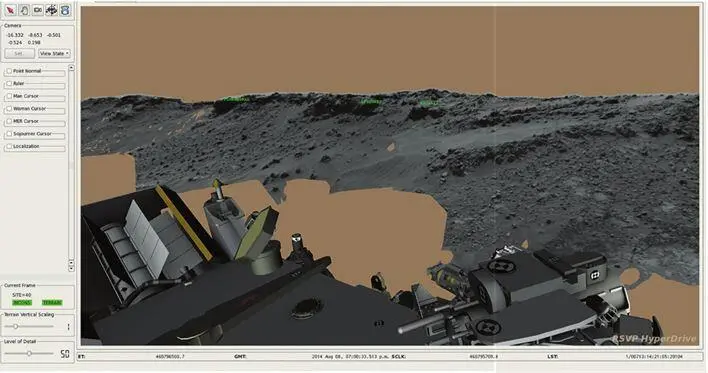
Task: Click the up arrow of options scrollbar
Action: tap(71, 68)
